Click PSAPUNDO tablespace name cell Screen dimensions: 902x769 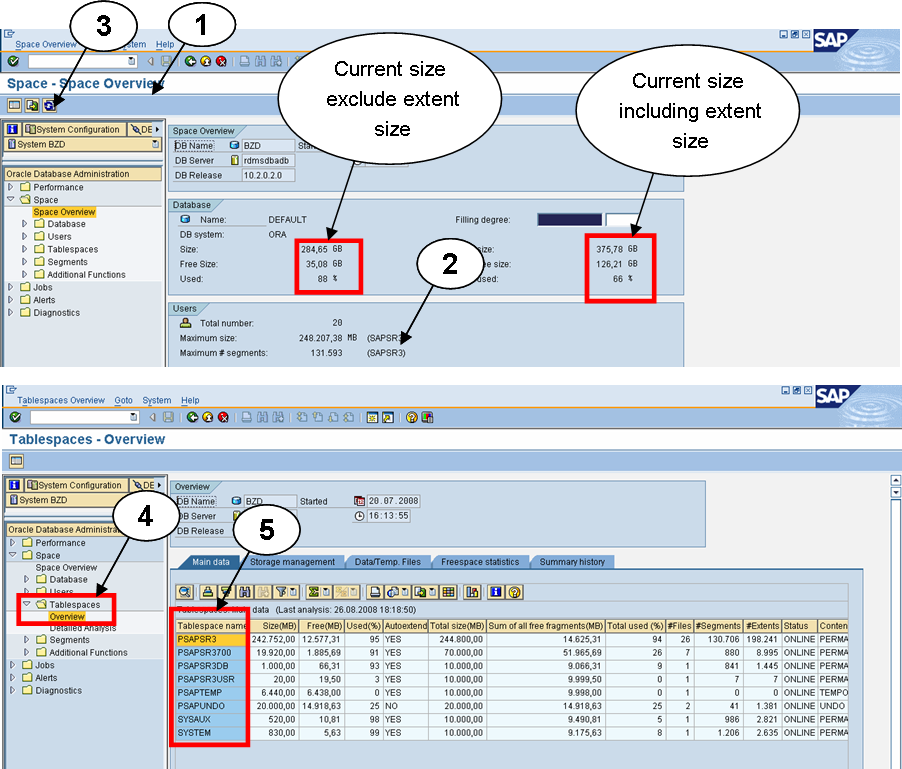tap(211, 706)
